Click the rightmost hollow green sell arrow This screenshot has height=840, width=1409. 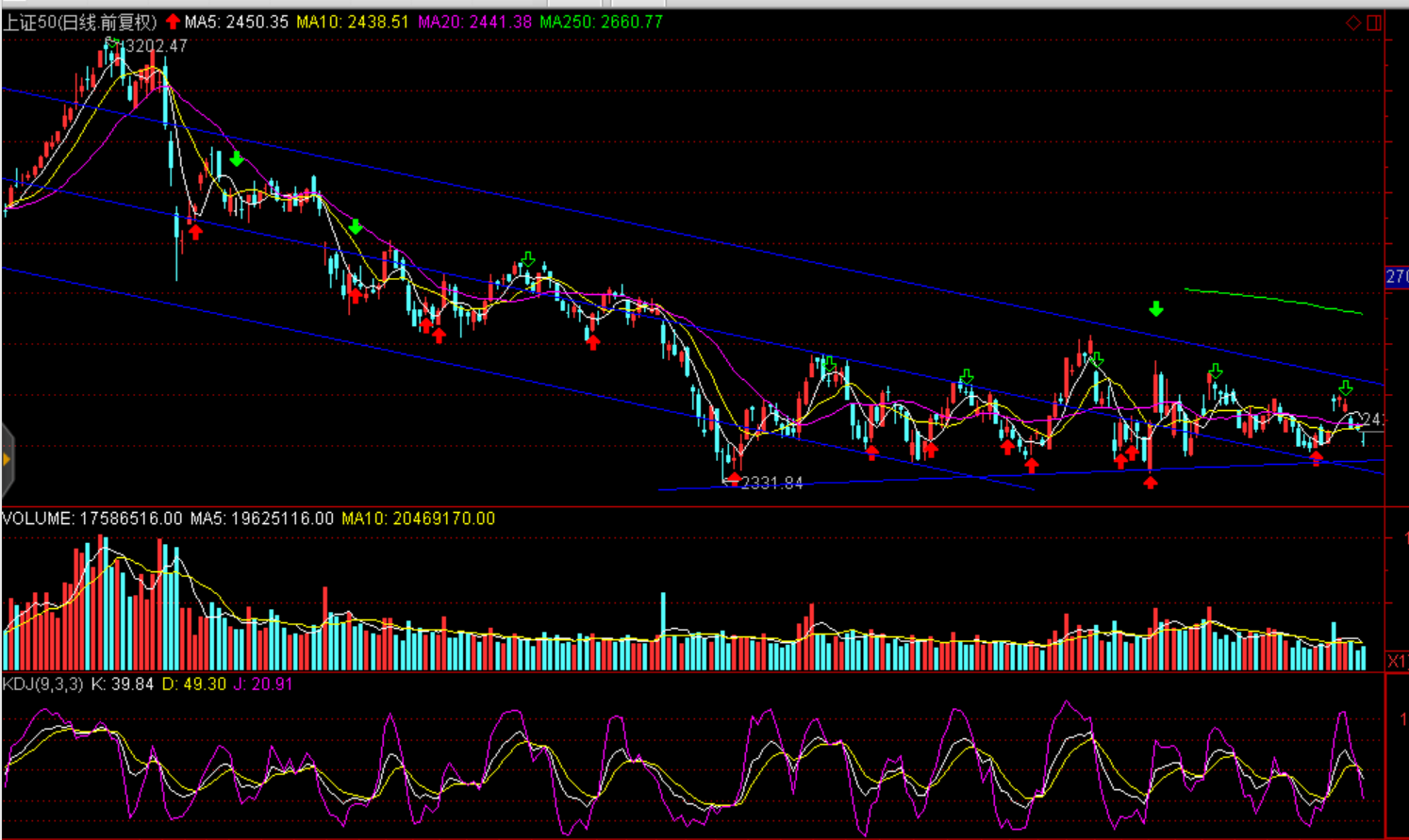click(x=1346, y=387)
